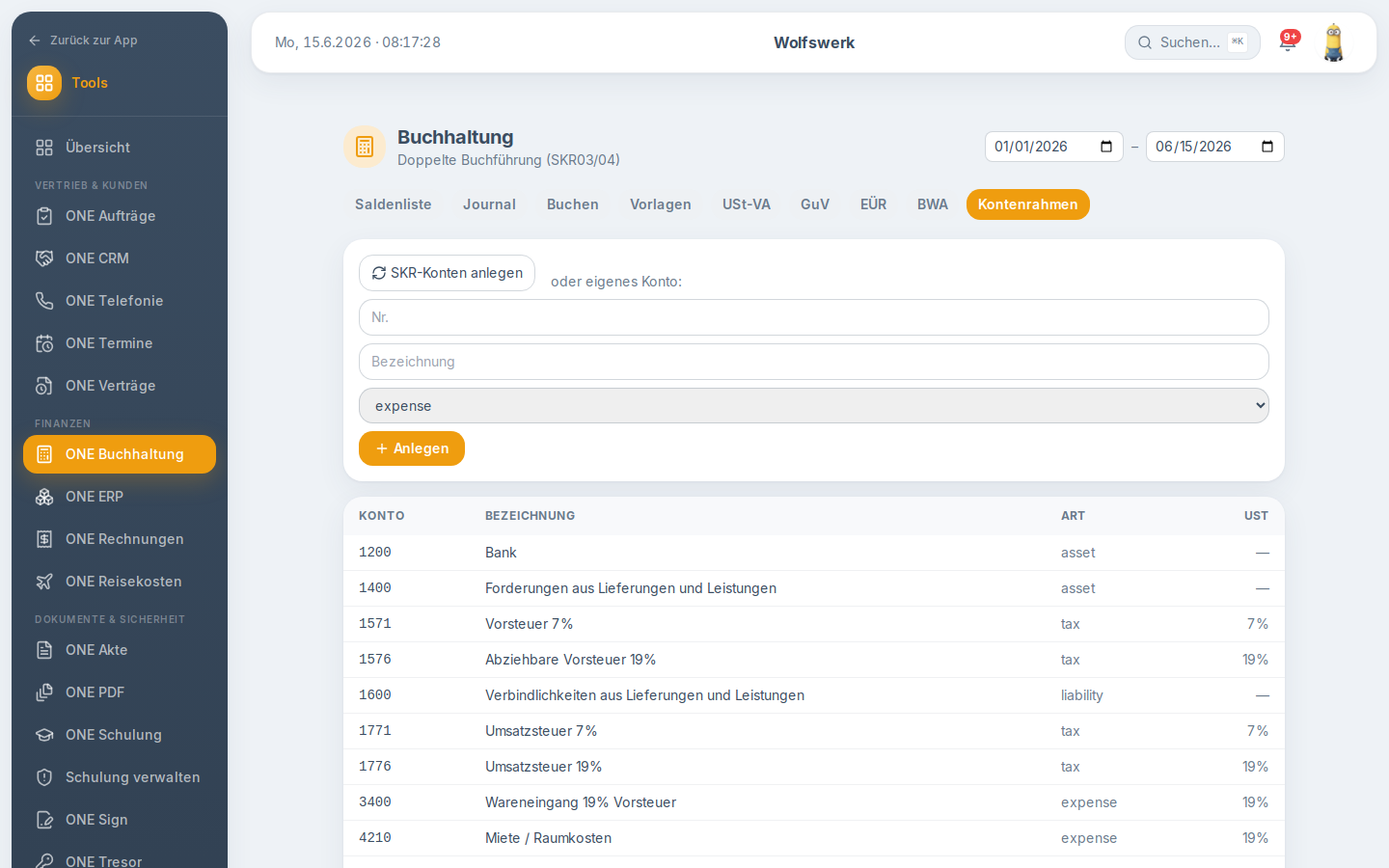Open ONE Termine calendar icon
Image resolution: width=1389 pixels, height=868 pixels.
point(44,343)
